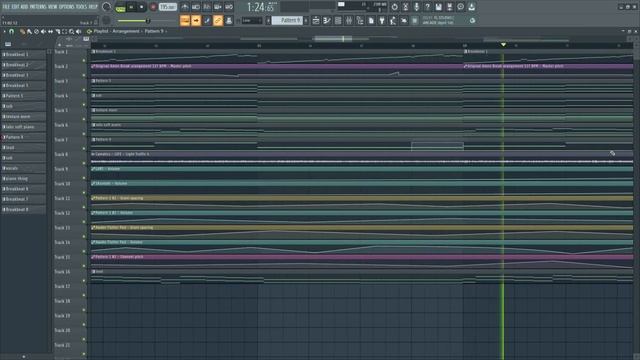The width and height of the screenshot is (640, 360).
Task: Toggle the orange multilink chain button
Action: 218,20
